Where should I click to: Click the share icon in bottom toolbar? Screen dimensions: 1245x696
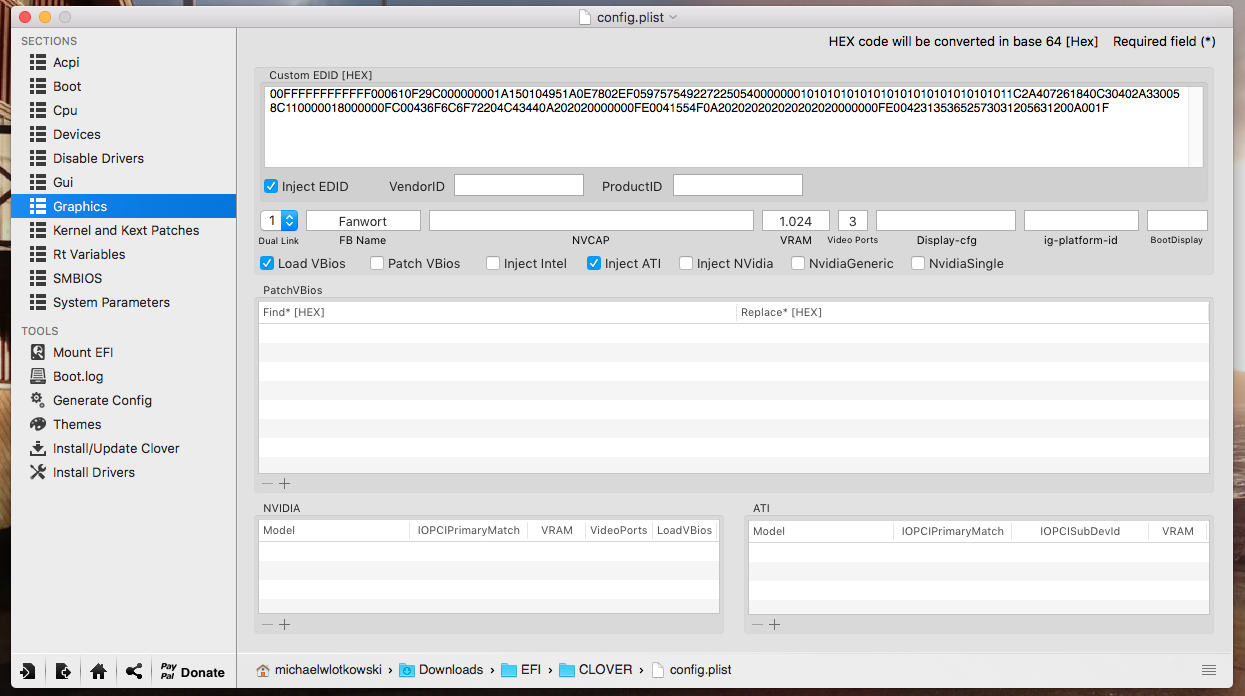pos(133,672)
